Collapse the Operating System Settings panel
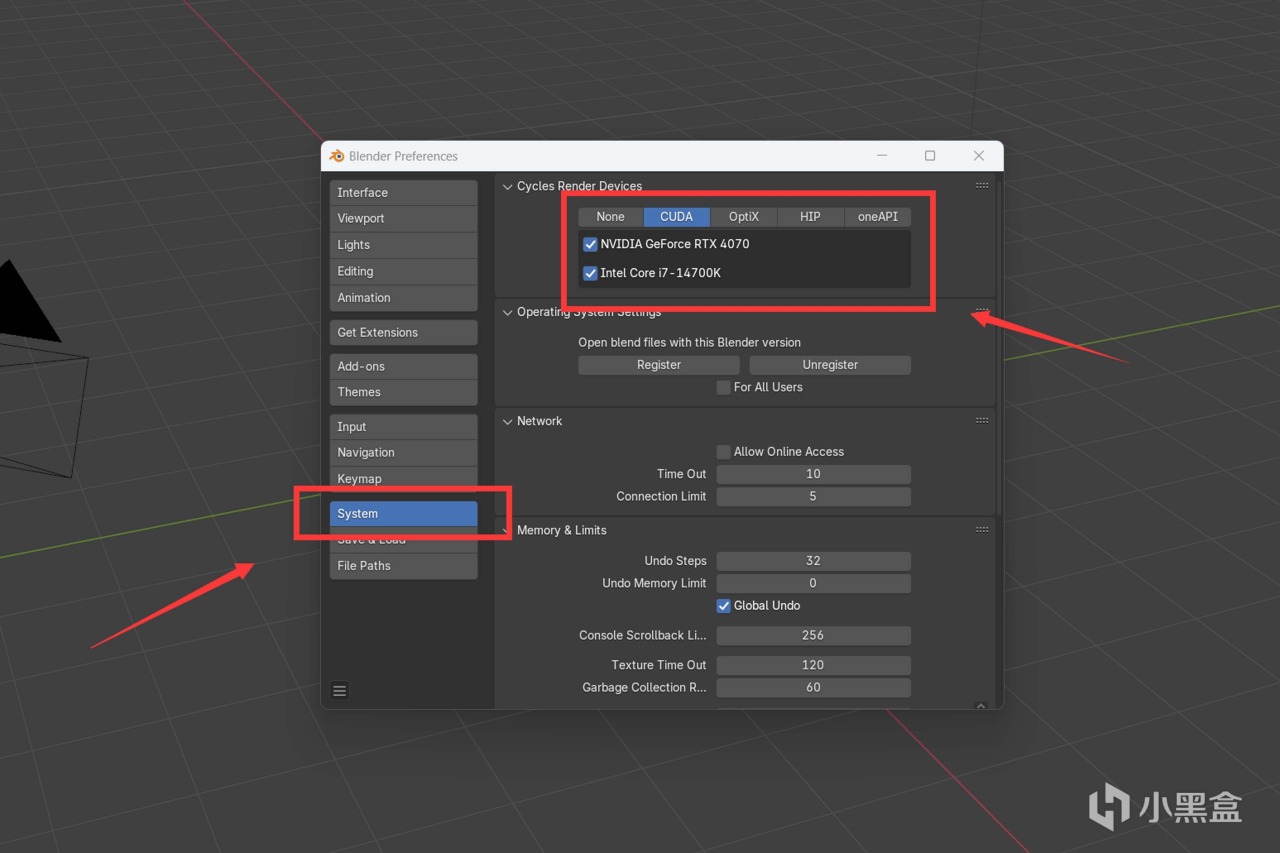Image resolution: width=1280 pixels, height=853 pixels. (x=507, y=312)
